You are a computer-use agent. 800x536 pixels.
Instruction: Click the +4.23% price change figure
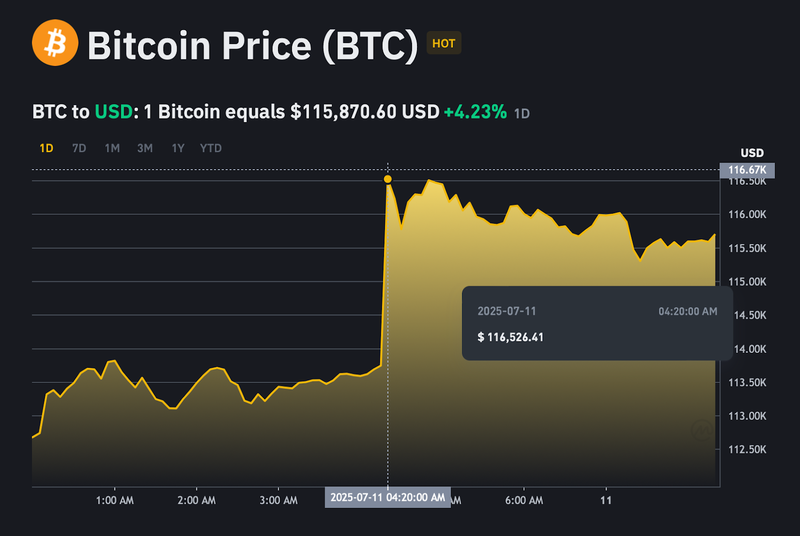coord(474,112)
